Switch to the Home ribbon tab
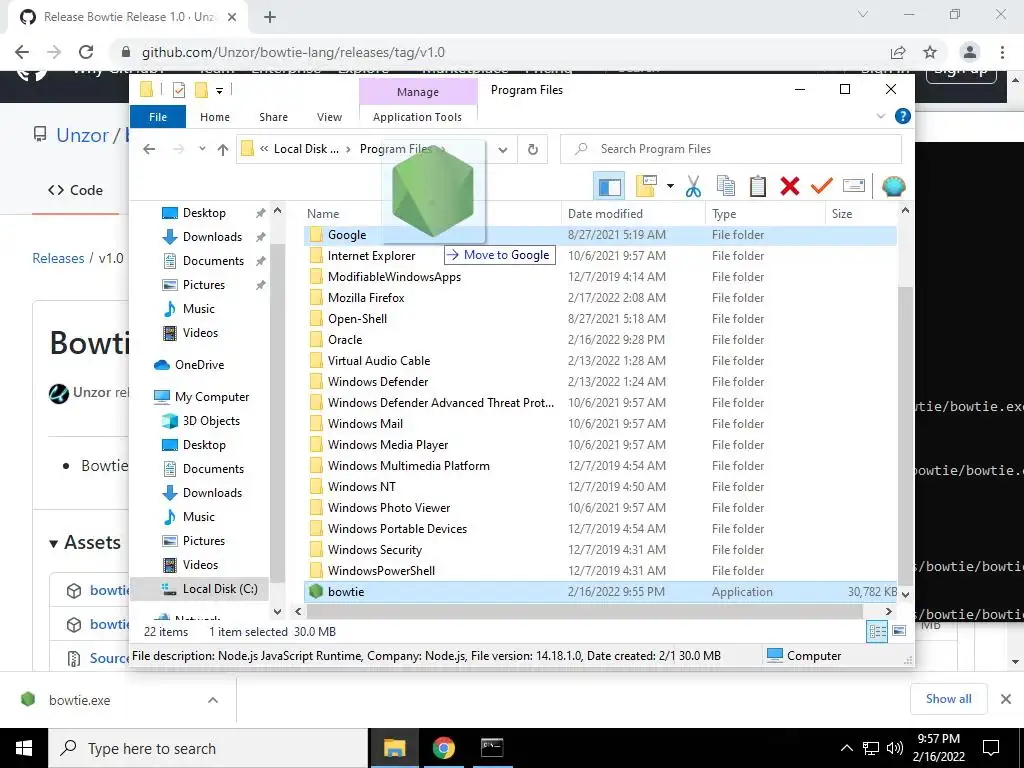Viewport: 1024px width, 768px height. [x=215, y=117]
